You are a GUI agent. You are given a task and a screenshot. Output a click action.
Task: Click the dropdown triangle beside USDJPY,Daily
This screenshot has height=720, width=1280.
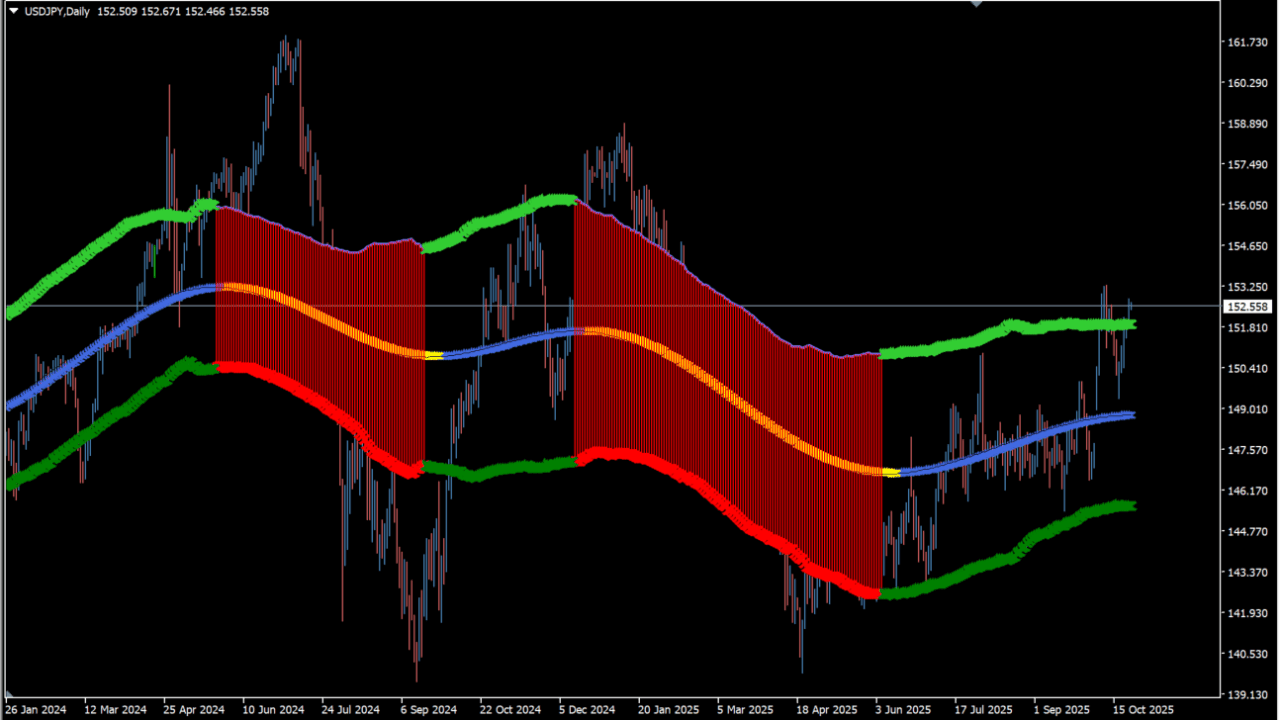14,11
